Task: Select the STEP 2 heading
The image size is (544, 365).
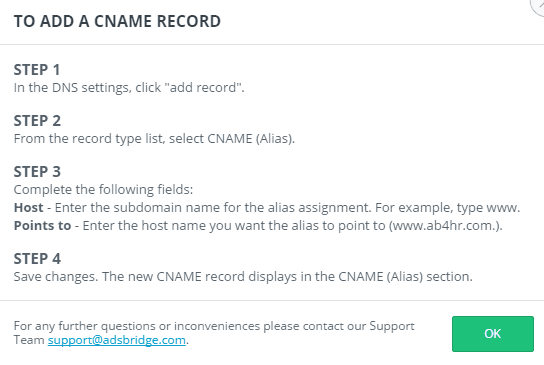Action: (x=37, y=121)
